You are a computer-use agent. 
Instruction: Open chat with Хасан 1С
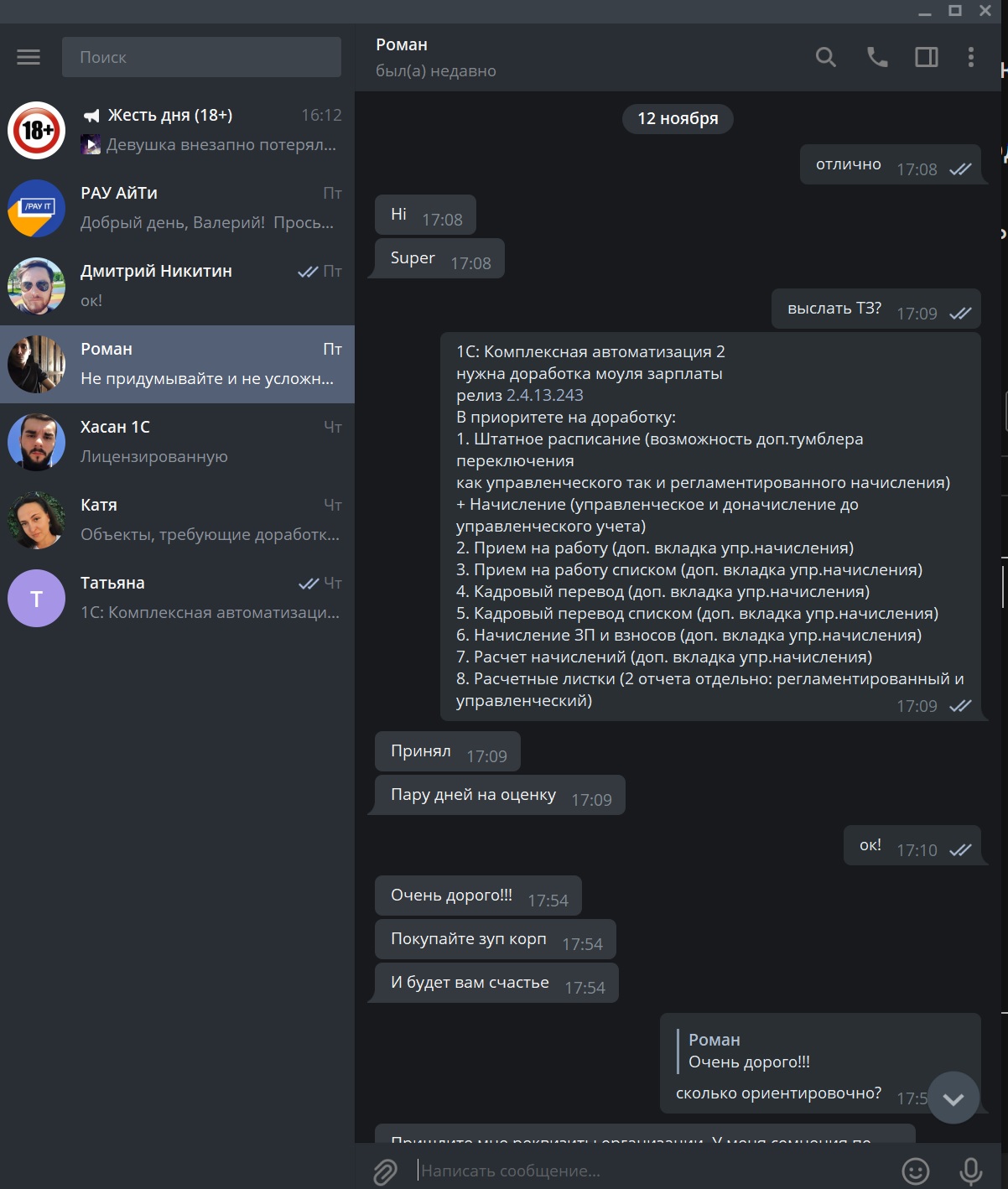pos(177,442)
